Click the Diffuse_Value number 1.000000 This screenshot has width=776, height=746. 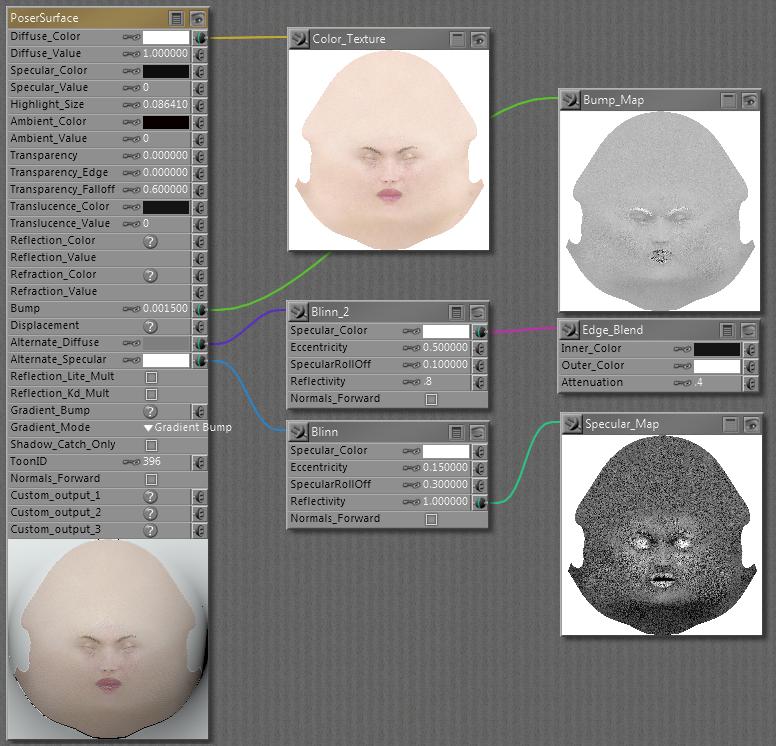(x=165, y=54)
